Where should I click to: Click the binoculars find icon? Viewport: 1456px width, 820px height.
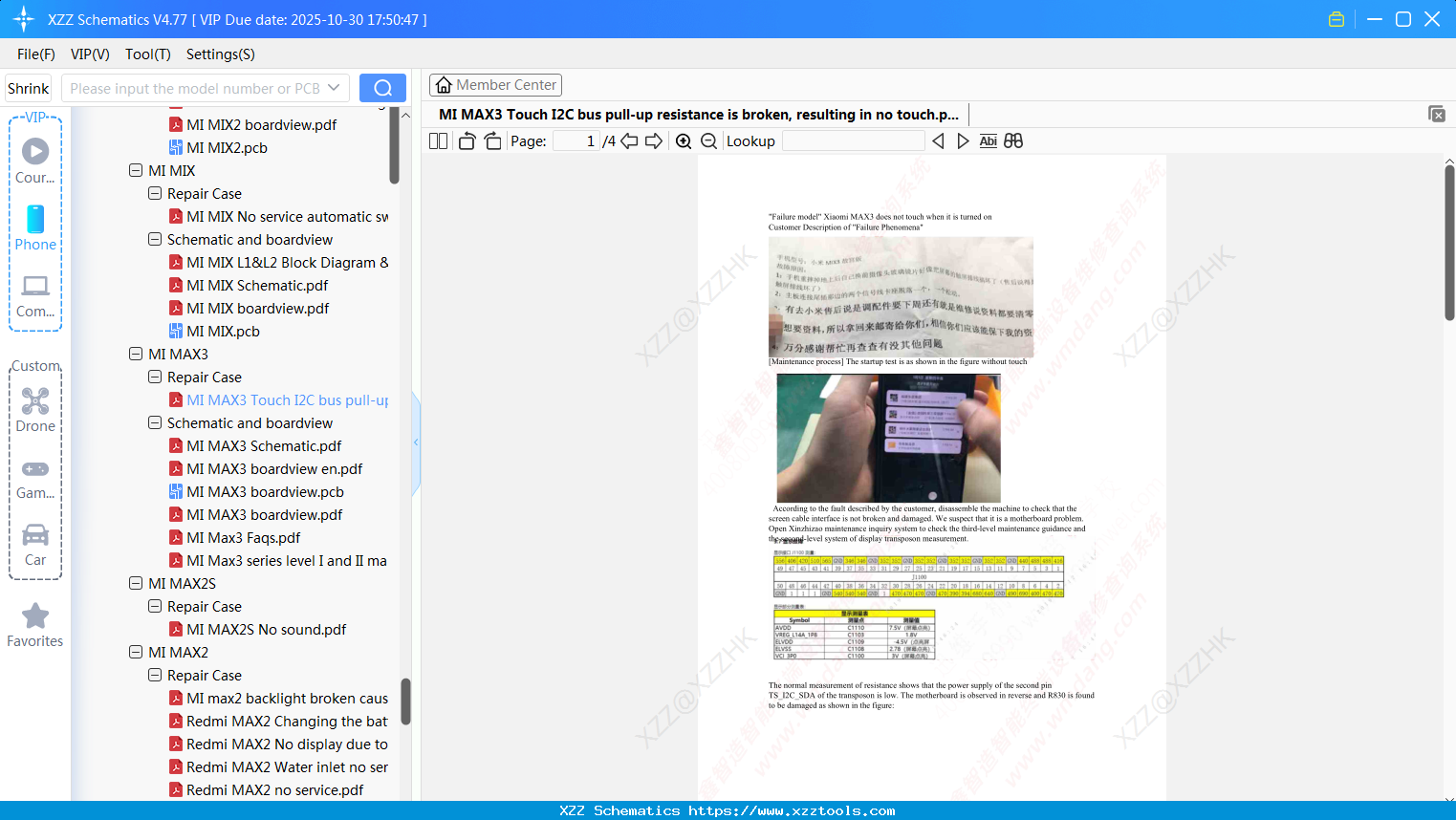pos(1013,141)
